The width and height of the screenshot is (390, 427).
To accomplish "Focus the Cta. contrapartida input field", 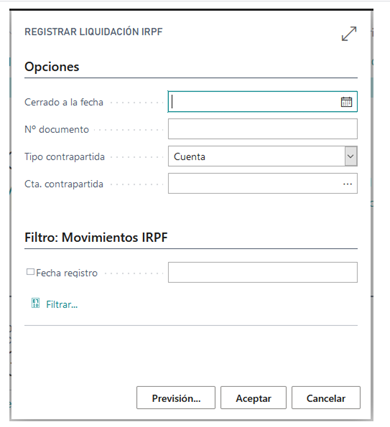I will click(x=263, y=183).
